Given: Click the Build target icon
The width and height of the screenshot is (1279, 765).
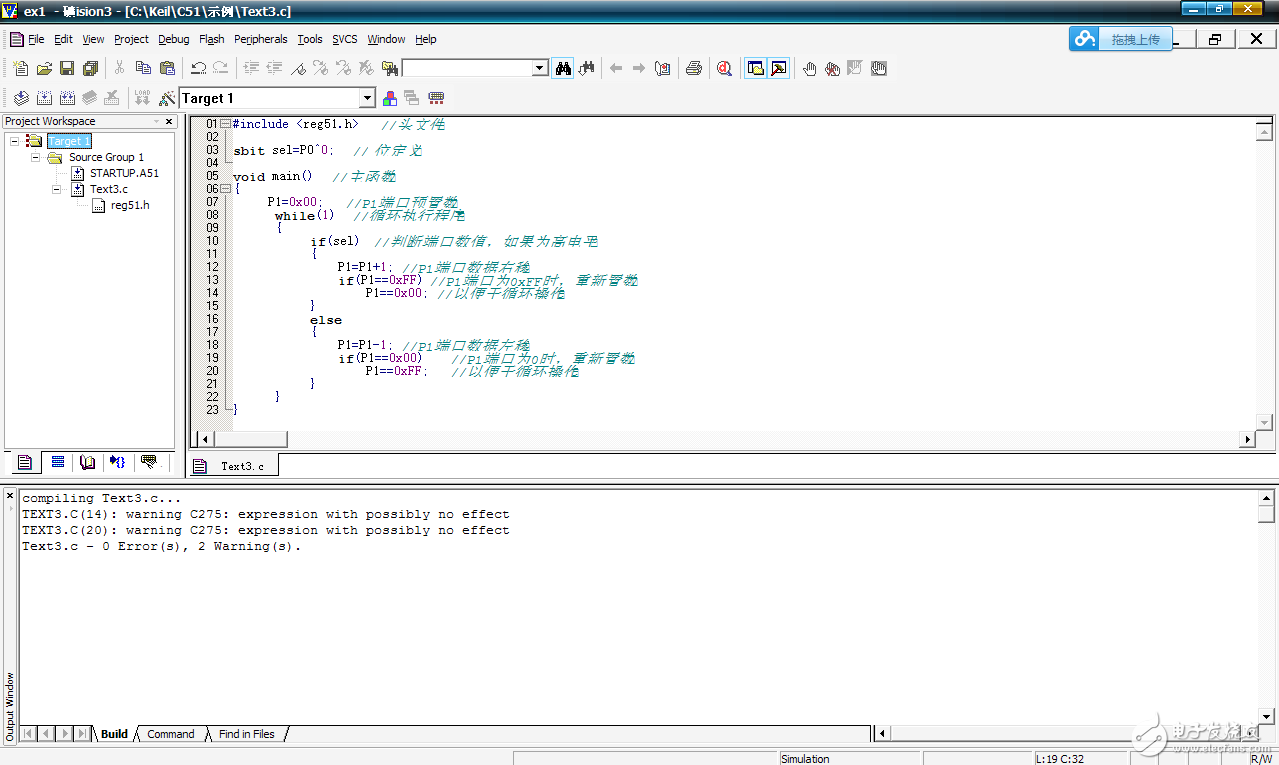Looking at the screenshot, I should (x=44, y=98).
